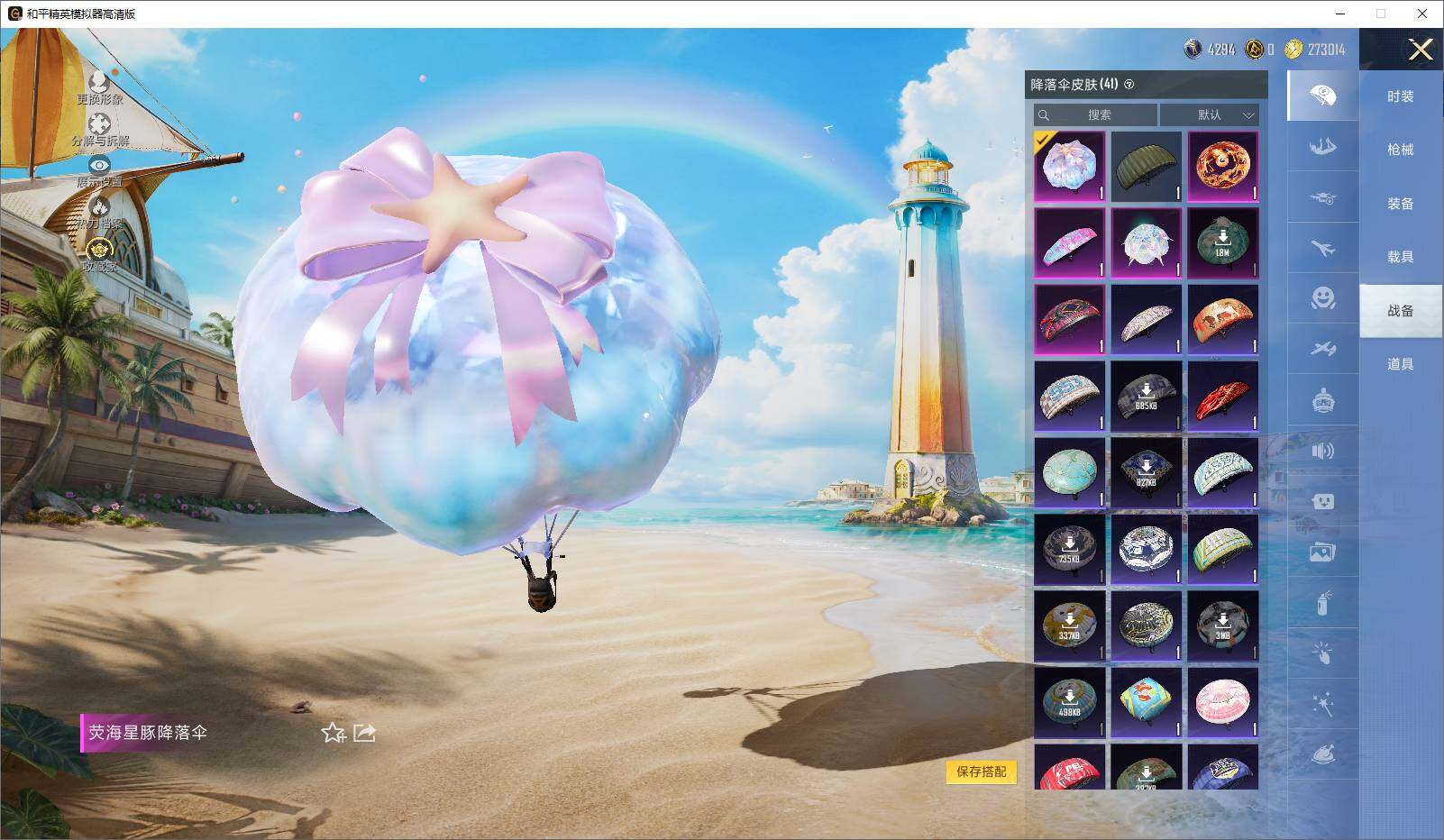This screenshot has width=1444, height=840.
Task: Select the jet airplane category icon
Action: 1322,248
